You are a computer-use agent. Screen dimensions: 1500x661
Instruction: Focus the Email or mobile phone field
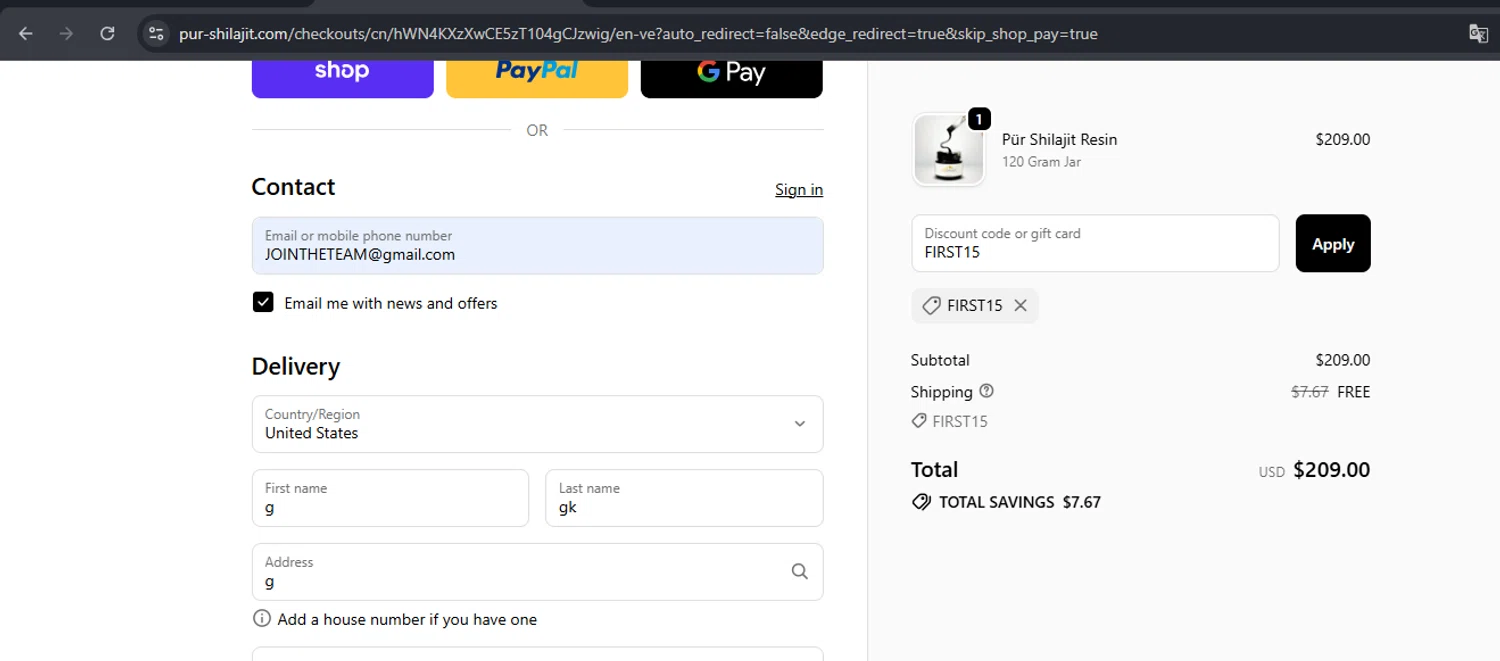pyautogui.click(x=537, y=246)
